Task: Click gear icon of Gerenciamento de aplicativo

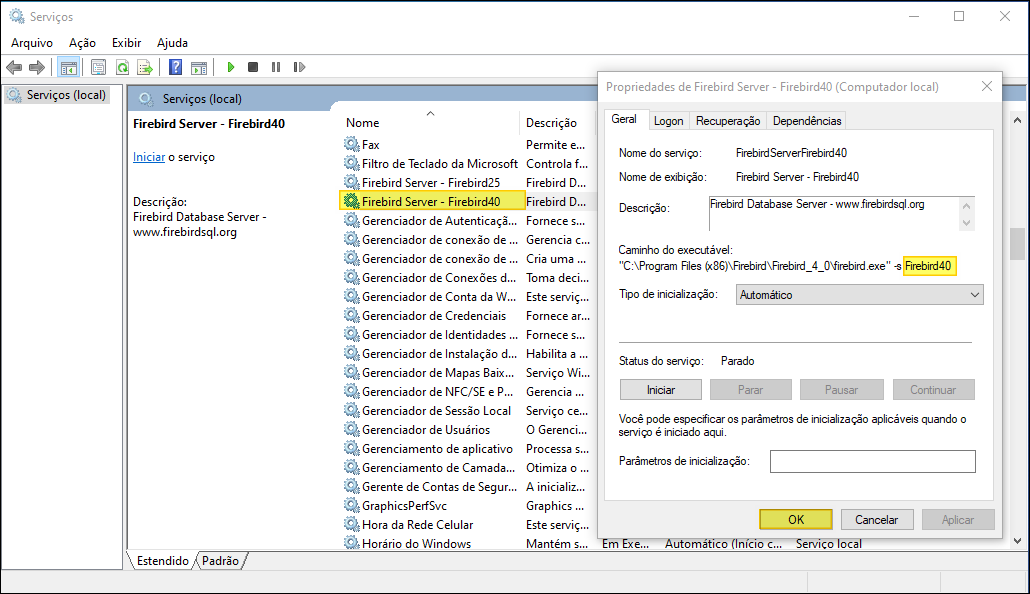Action: (x=352, y=448)
